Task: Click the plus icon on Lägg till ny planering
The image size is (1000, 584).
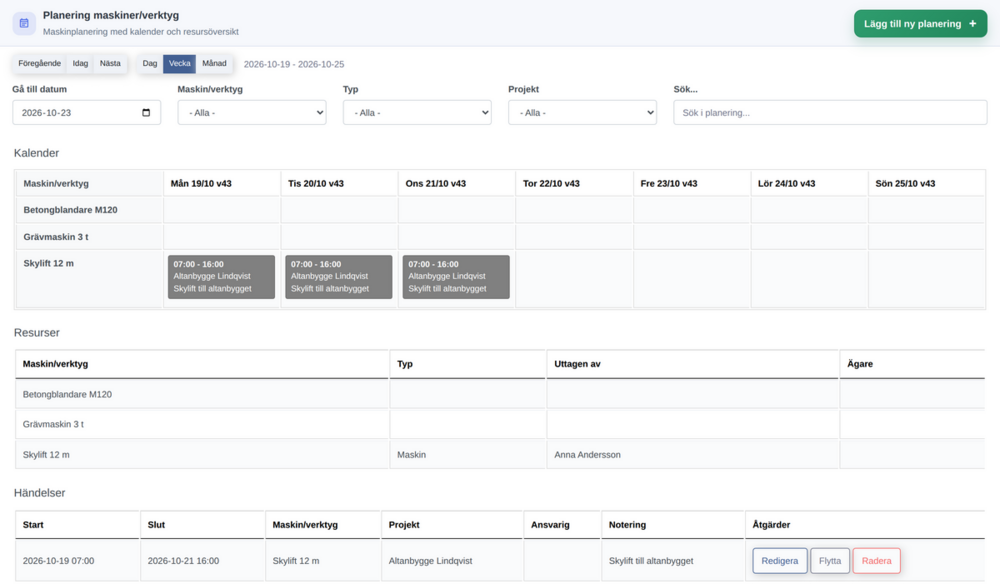Action: click(x=973, y=24)
